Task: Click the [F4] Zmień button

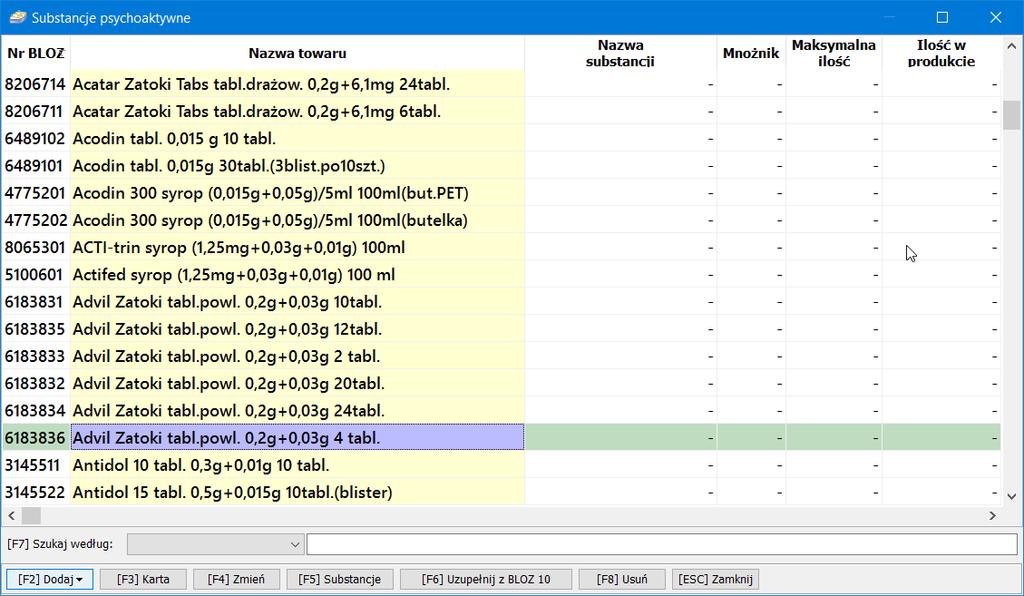Action: click(x=236, y=579)
